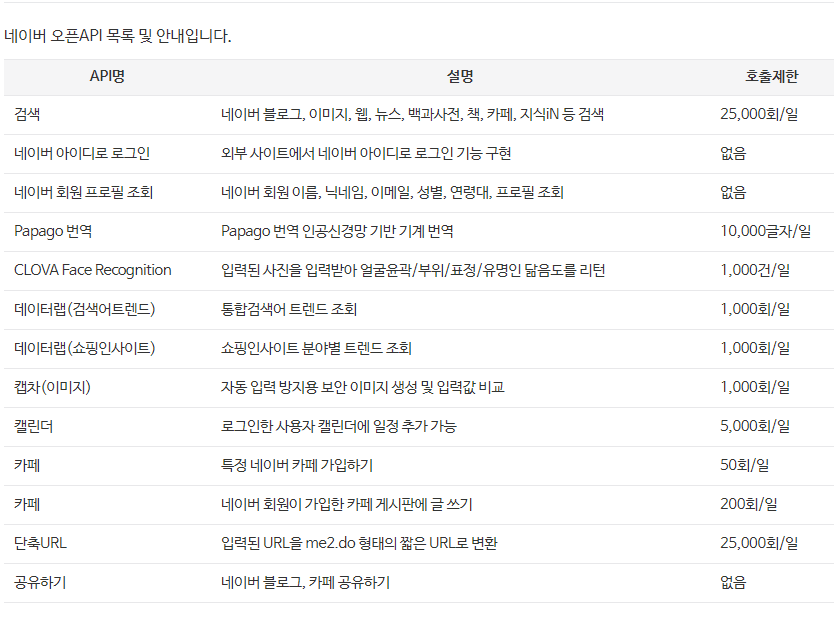This screenshot has width=838, height=617.
Task: Select the 'Papago 번역' API name cell
Action: tap(53, 232)
